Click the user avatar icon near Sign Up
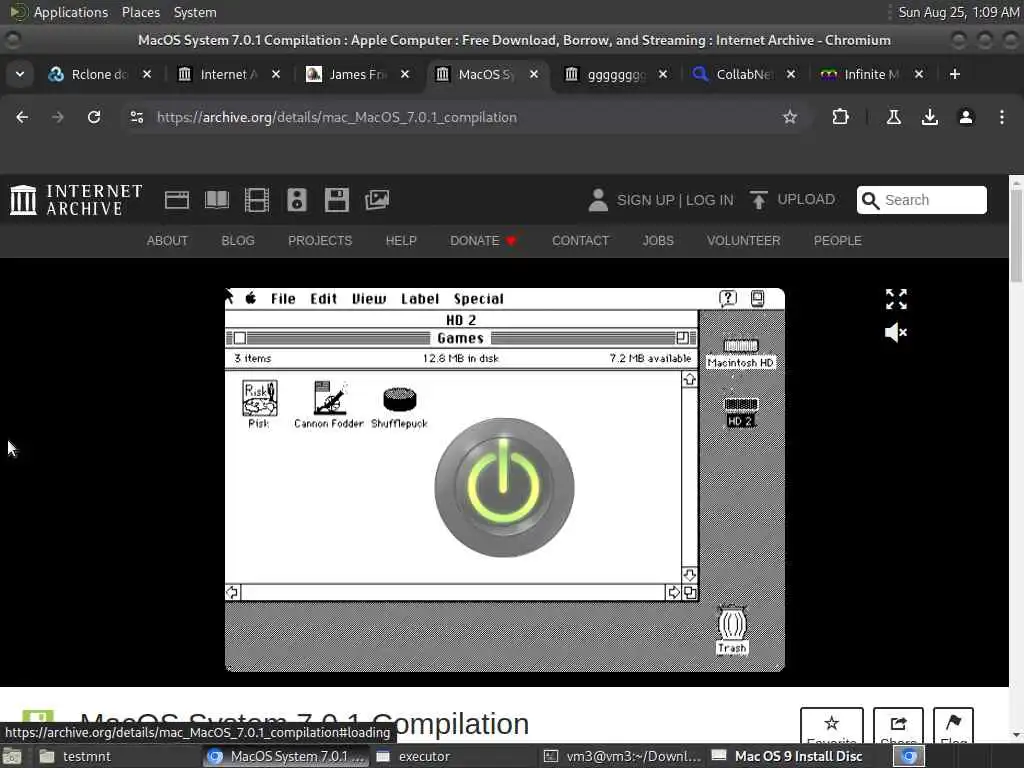The width and height of the screenshot is (1024, 768). click(x=598, y=200)
